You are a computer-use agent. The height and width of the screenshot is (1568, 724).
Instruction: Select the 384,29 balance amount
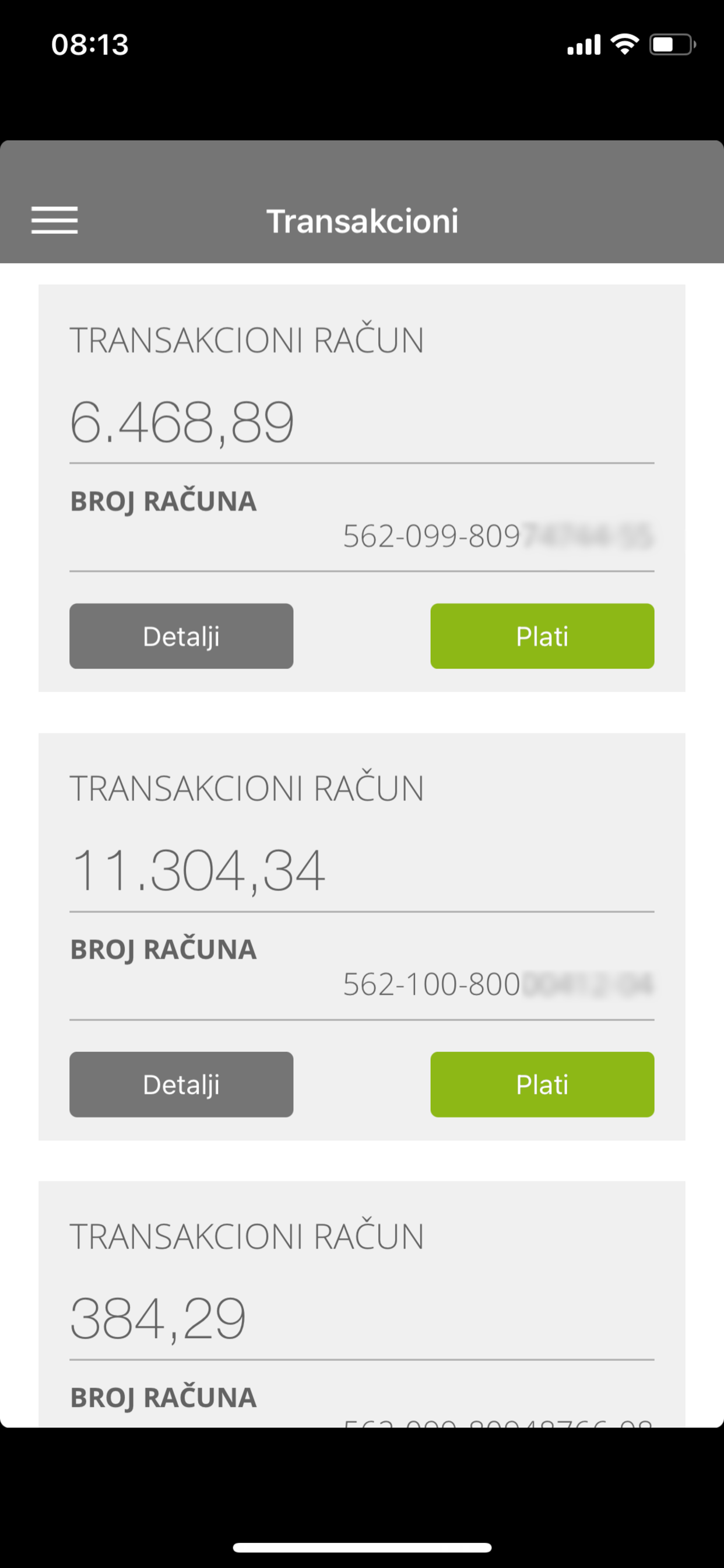[158, 1319]
